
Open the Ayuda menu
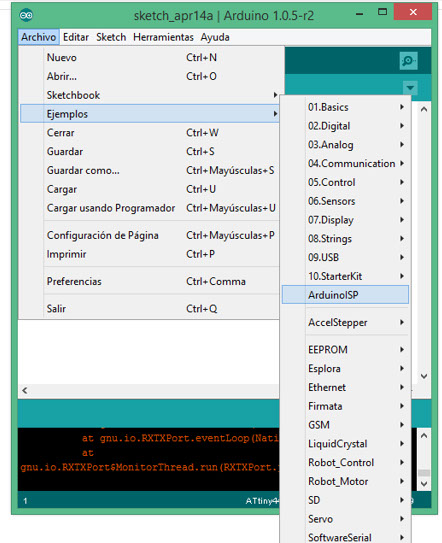click(215, 37)
